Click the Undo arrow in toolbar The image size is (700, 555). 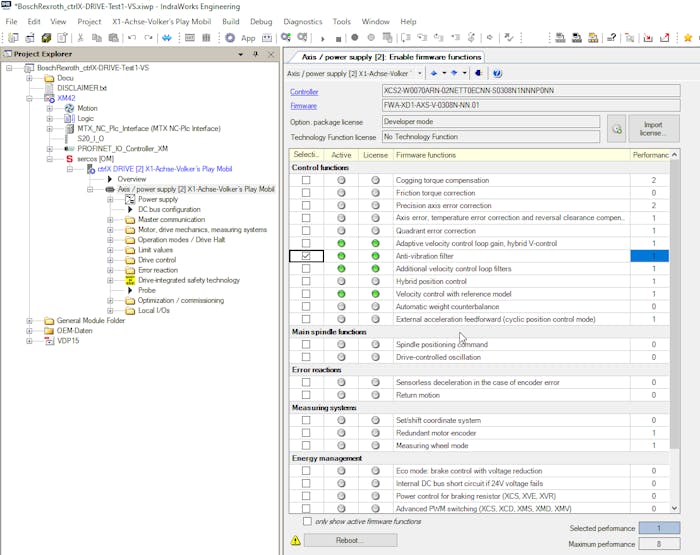(x=132, y=38)
